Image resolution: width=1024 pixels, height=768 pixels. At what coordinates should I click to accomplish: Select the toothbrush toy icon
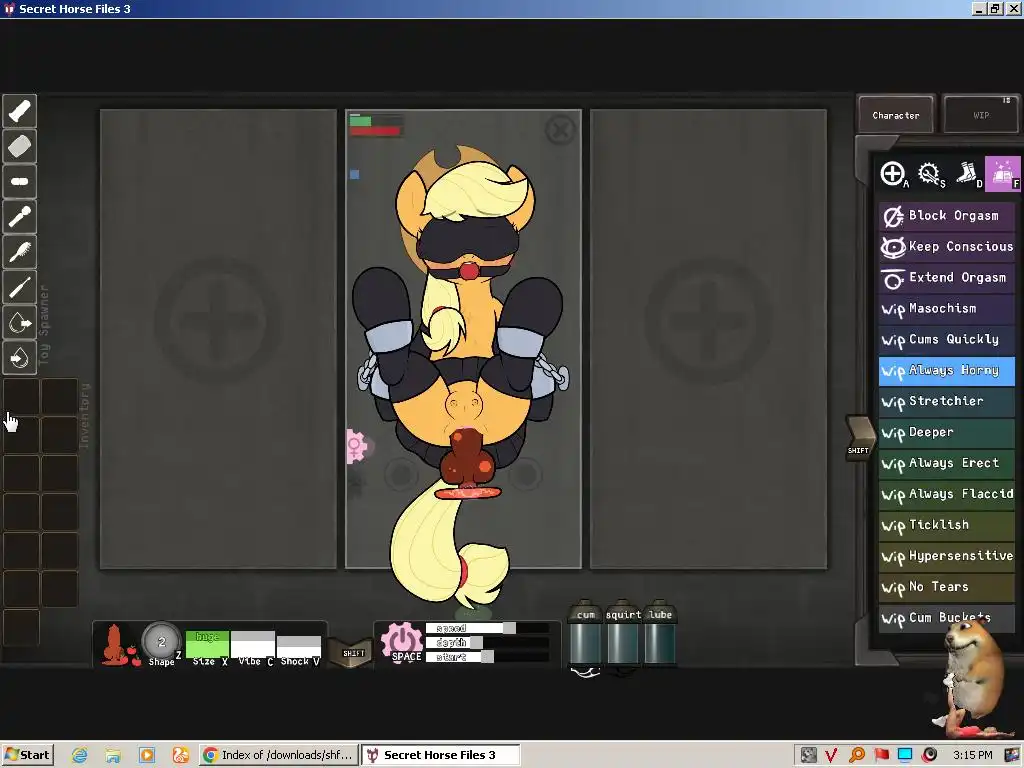[x=20, y=287]
